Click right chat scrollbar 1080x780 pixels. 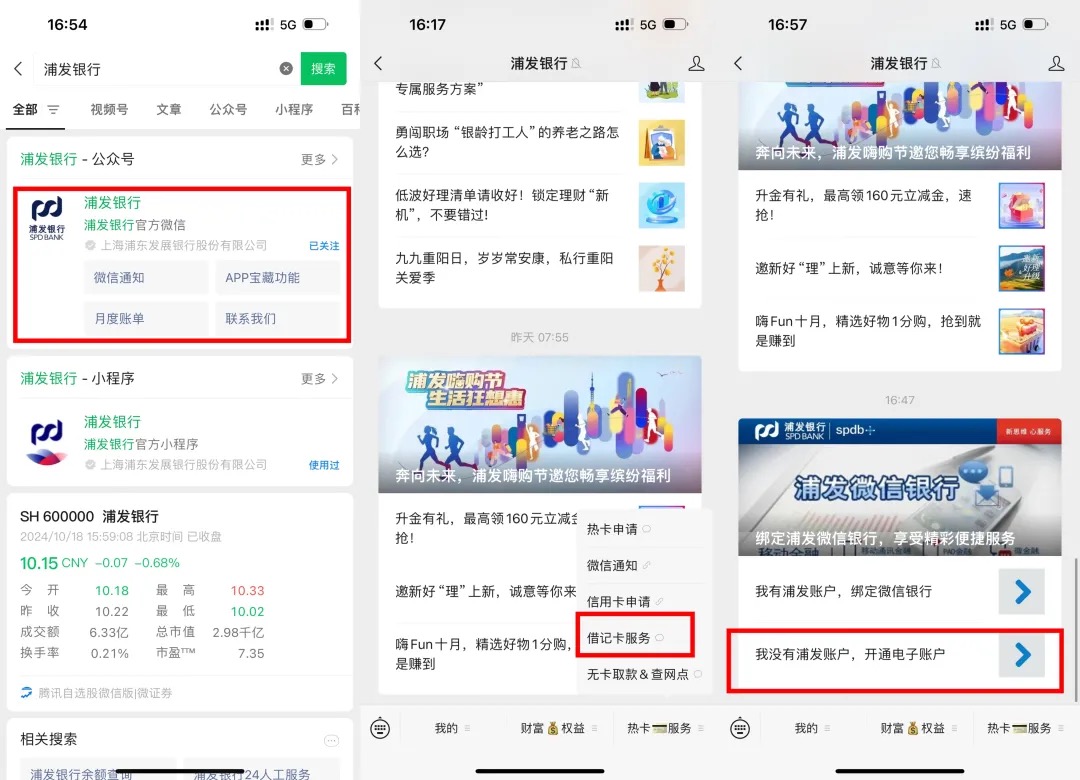[x=1075, y=628]
